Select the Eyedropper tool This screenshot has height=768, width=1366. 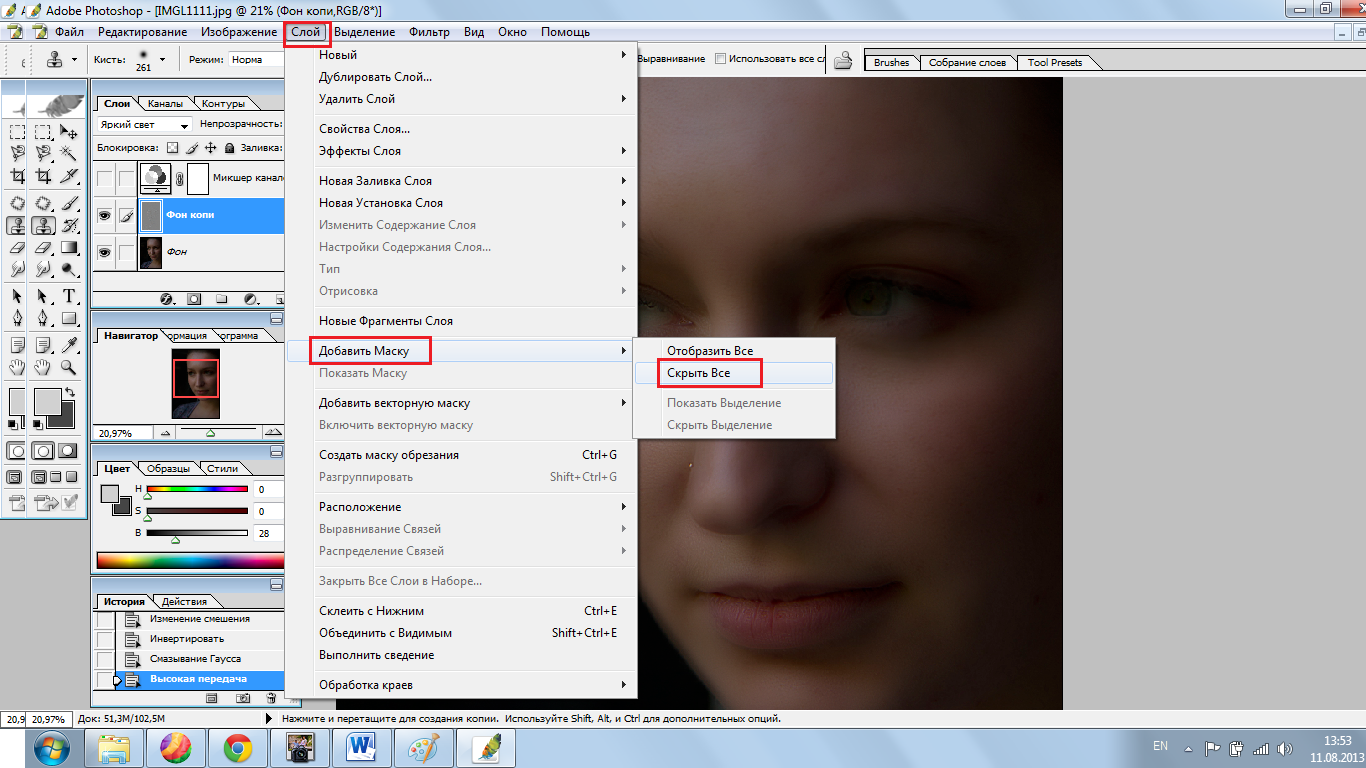point(69,345)
